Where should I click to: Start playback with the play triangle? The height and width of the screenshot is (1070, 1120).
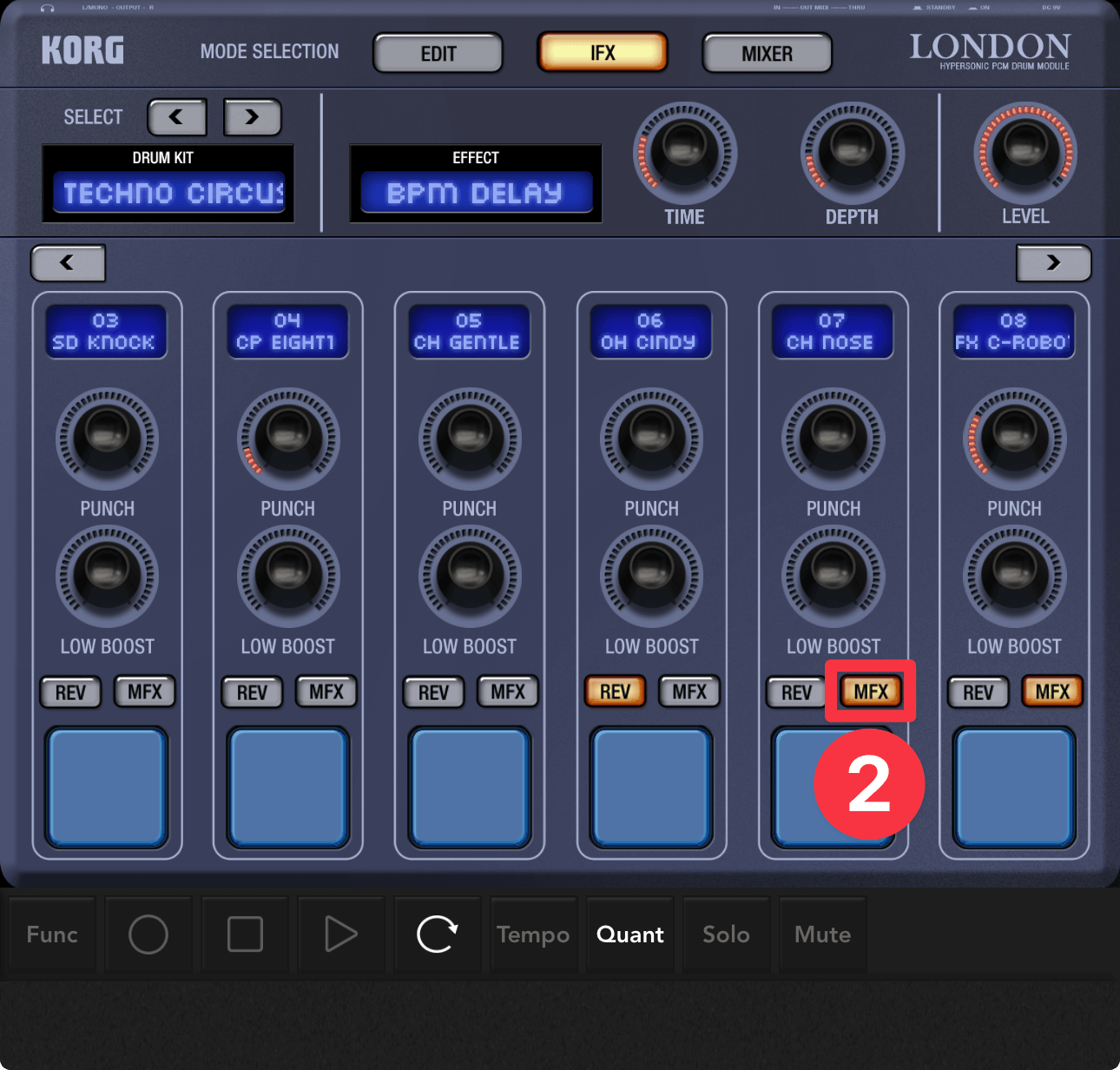[340, 935]
